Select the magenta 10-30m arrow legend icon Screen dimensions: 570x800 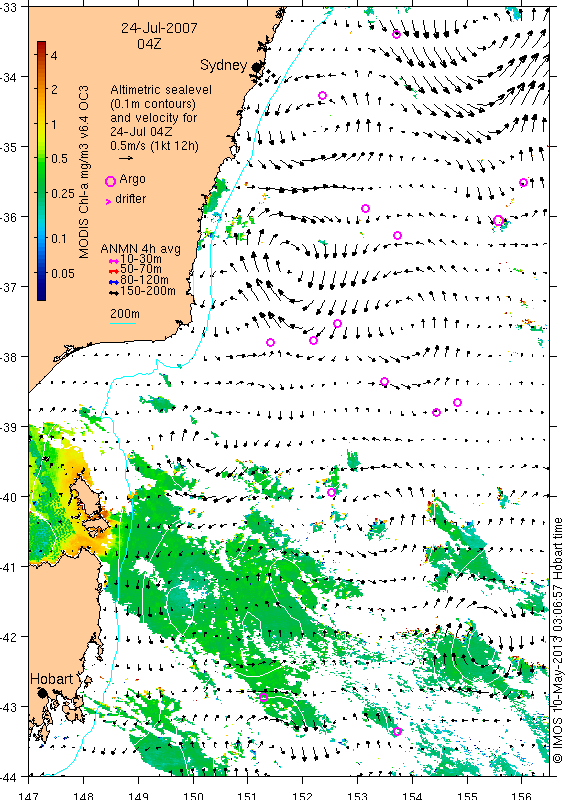point(114,261)
